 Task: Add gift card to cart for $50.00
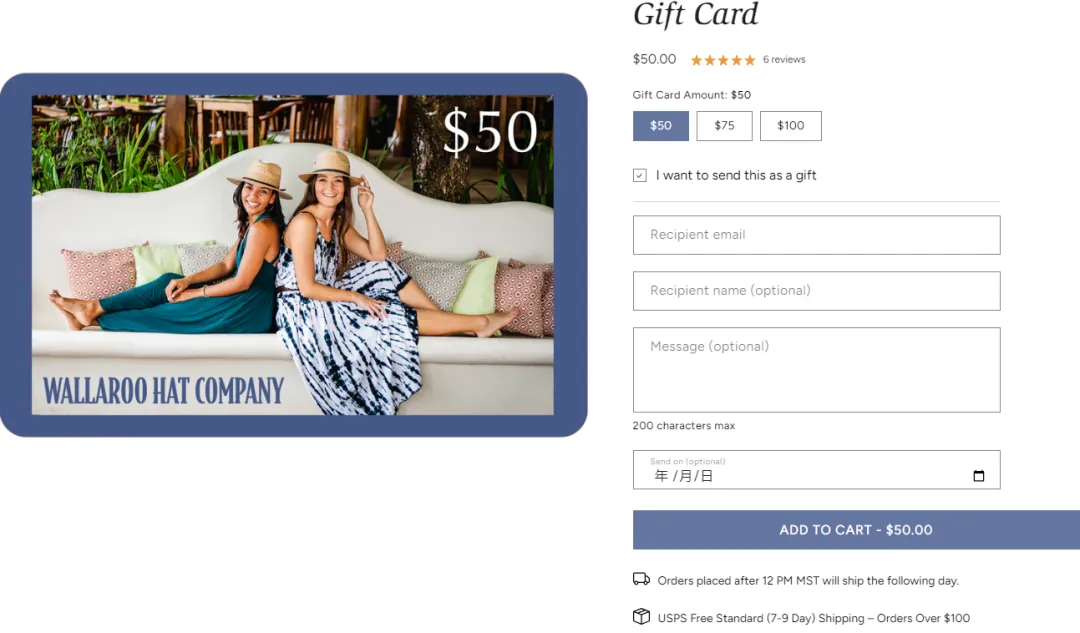[856, 530]
